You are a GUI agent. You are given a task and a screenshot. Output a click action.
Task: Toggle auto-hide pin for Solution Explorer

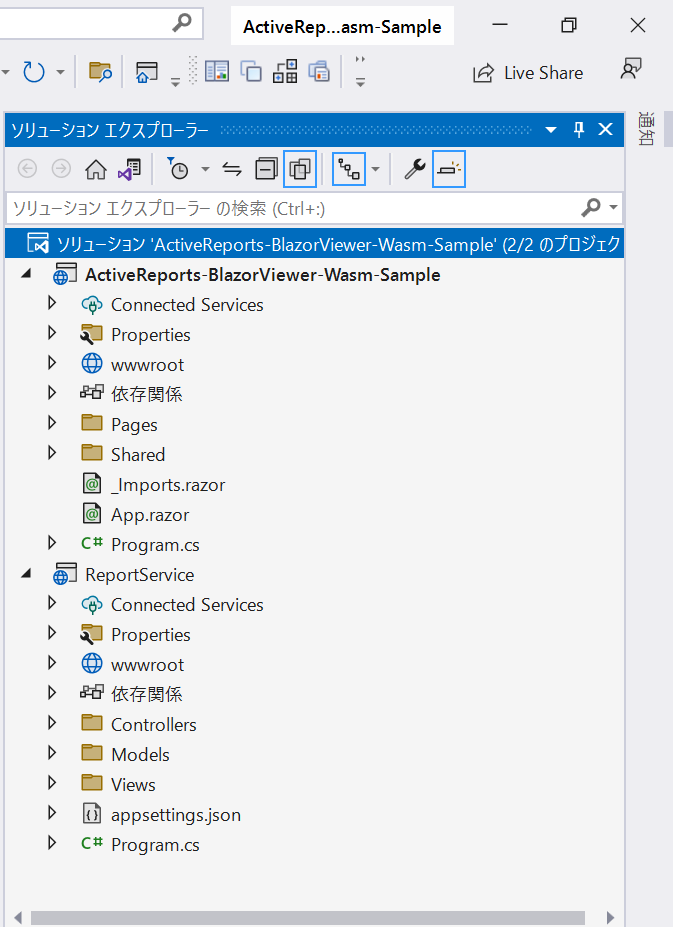(x=579, y=129)
